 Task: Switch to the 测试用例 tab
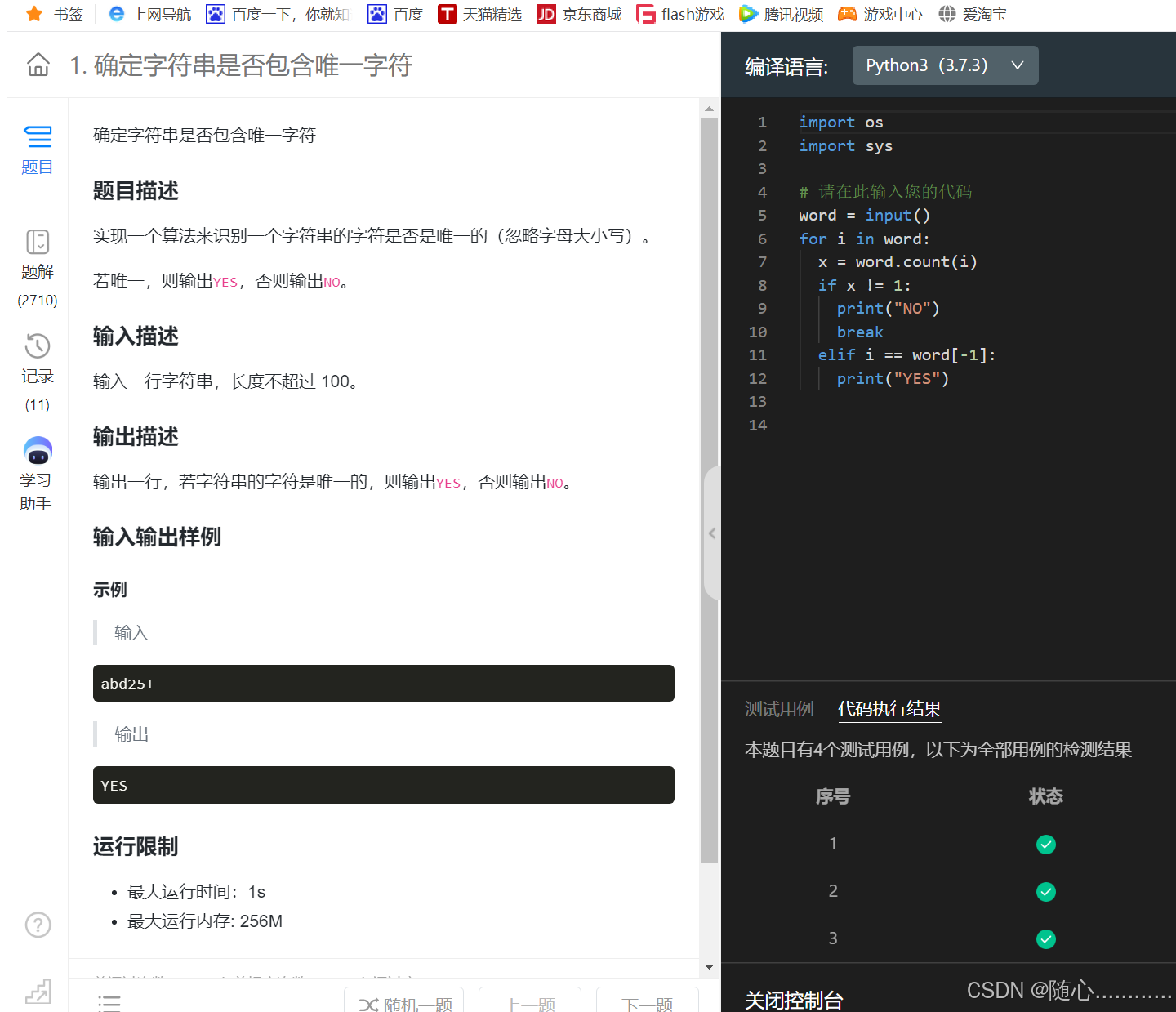[779, 709]
